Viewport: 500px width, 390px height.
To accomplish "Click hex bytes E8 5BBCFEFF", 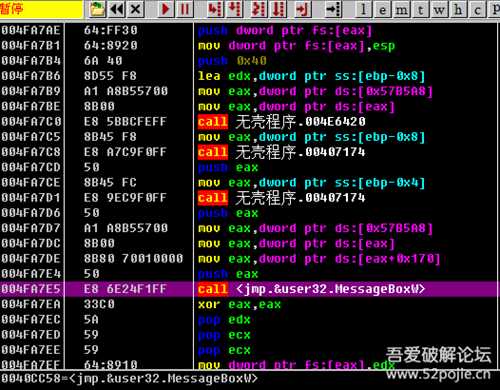I will (125, 122).
